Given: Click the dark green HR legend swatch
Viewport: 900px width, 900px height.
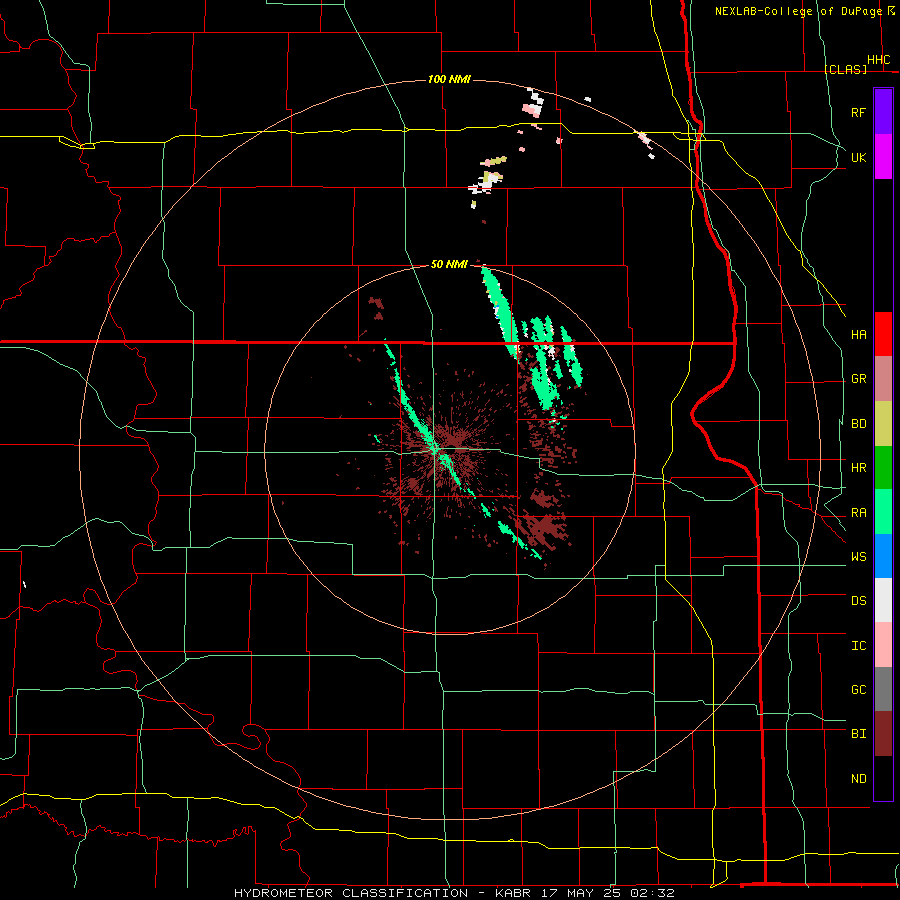Looking at the screenshot, I should click(883, 468).
